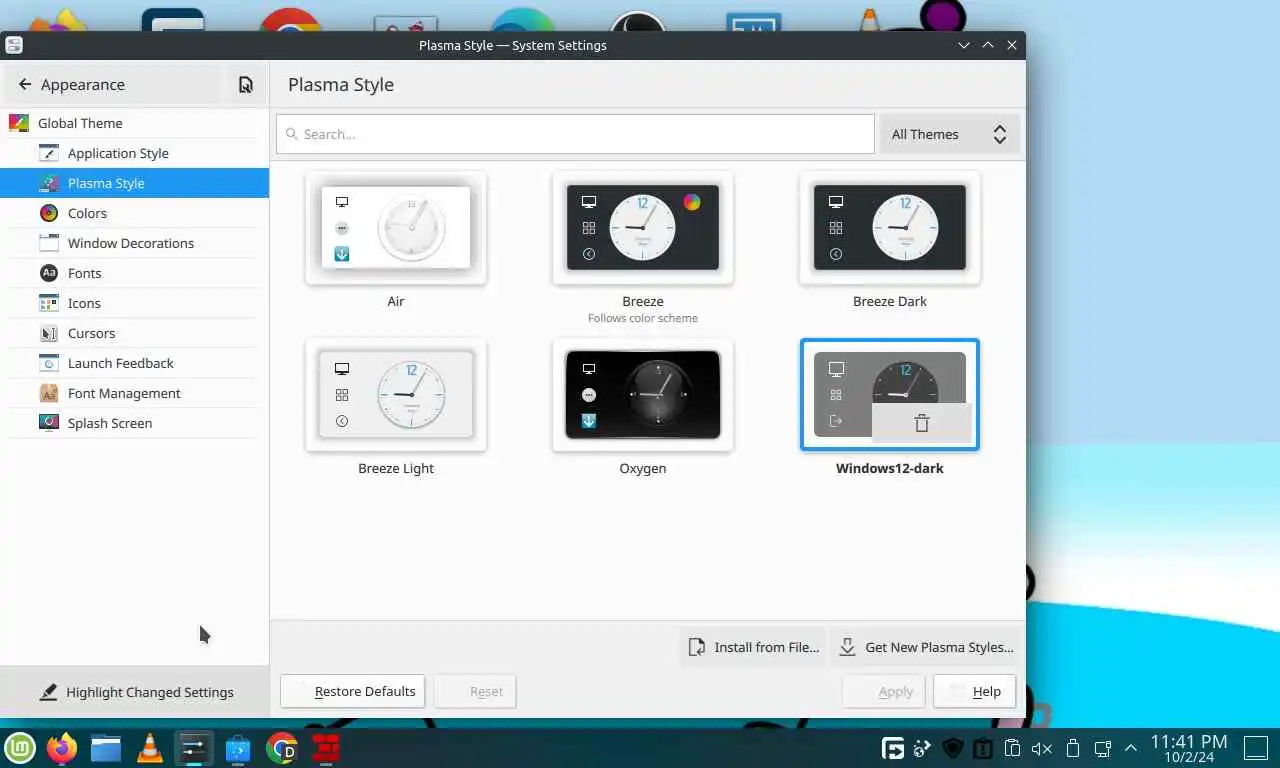Open the clipboard tray icon
This screenshot has width=1280, height=768.
point(1012,748)
